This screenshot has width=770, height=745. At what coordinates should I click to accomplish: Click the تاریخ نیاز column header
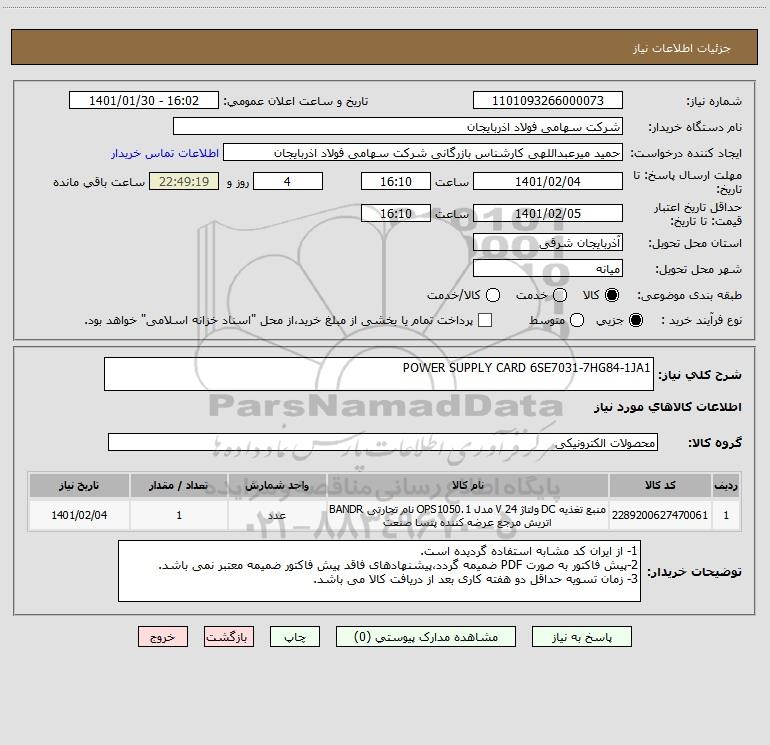(79, 485)
